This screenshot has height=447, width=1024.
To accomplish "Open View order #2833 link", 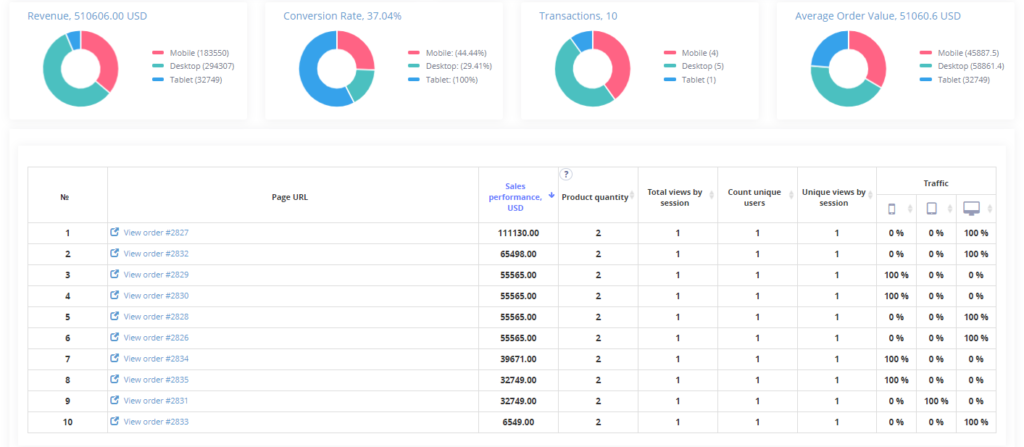I will [156, 422].
